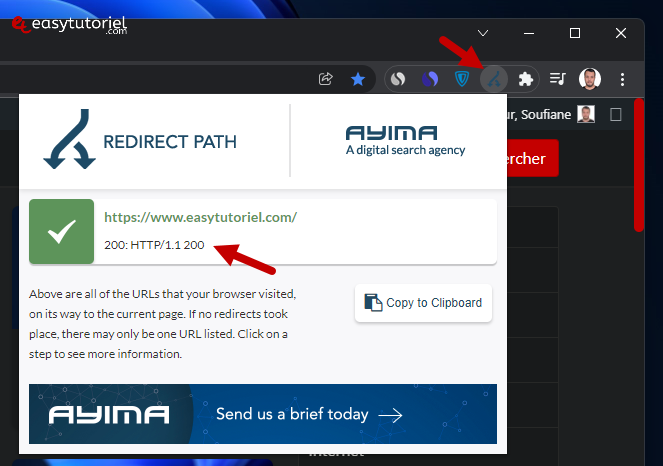Open the blue-purple swirl extension icon

pyautogui.click(x=430, y=79)
